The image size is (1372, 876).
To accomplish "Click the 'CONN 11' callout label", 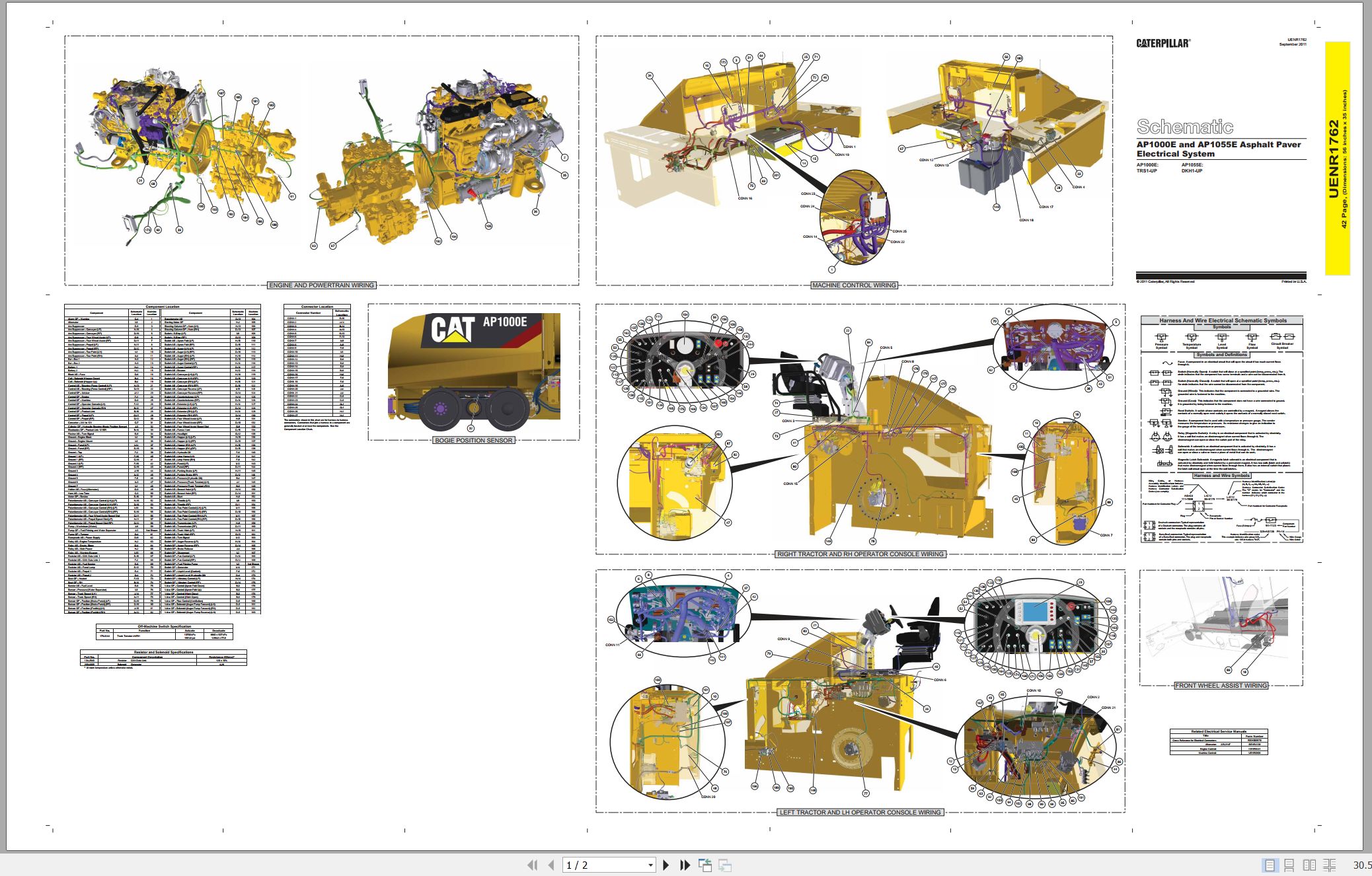I will (613, 645).
